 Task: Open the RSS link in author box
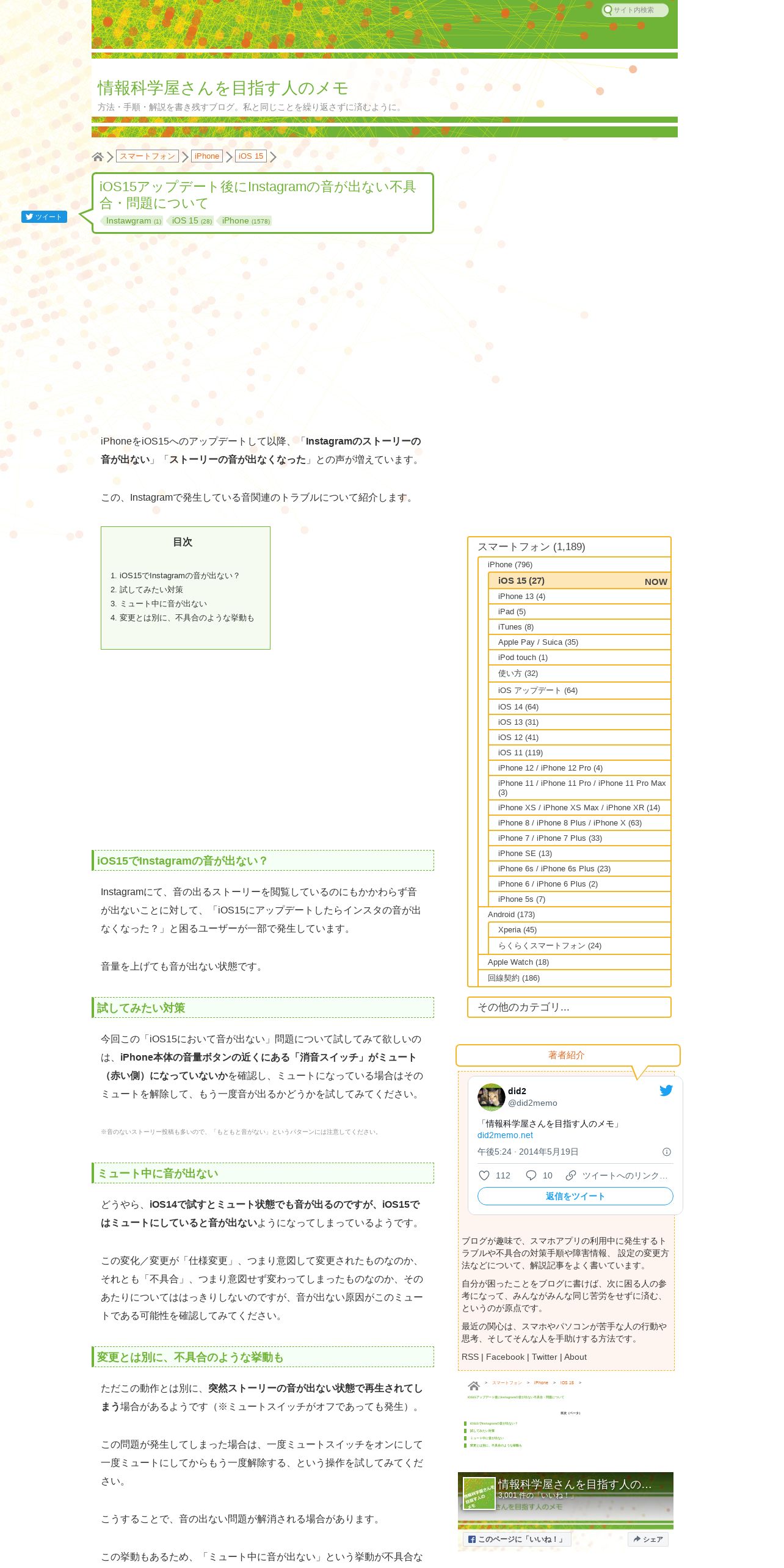(470, 1357)
